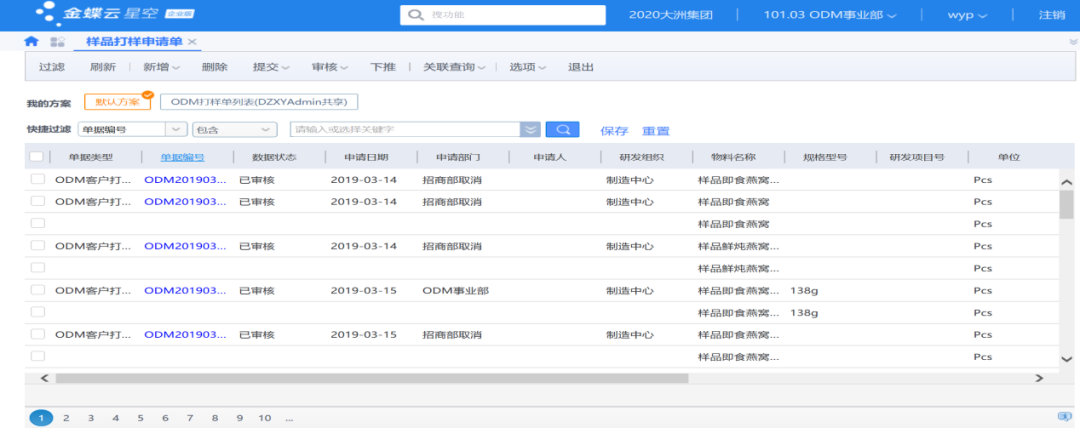Check the third row checkbox without document number
The image size is (1080, 428).
[38, 223]
